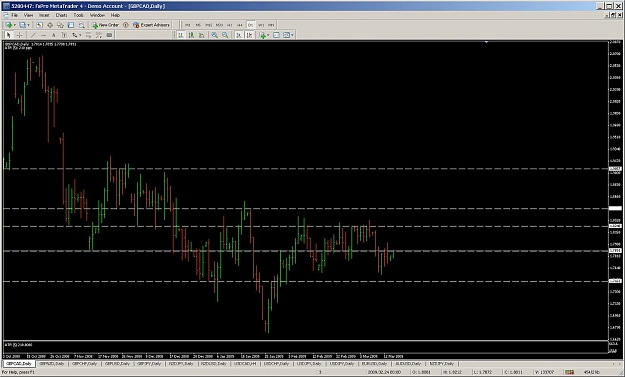The height and width of the screenshot is (377, 625).
Task: Launch the Strategy Tester icon
Action: (81, 25)
